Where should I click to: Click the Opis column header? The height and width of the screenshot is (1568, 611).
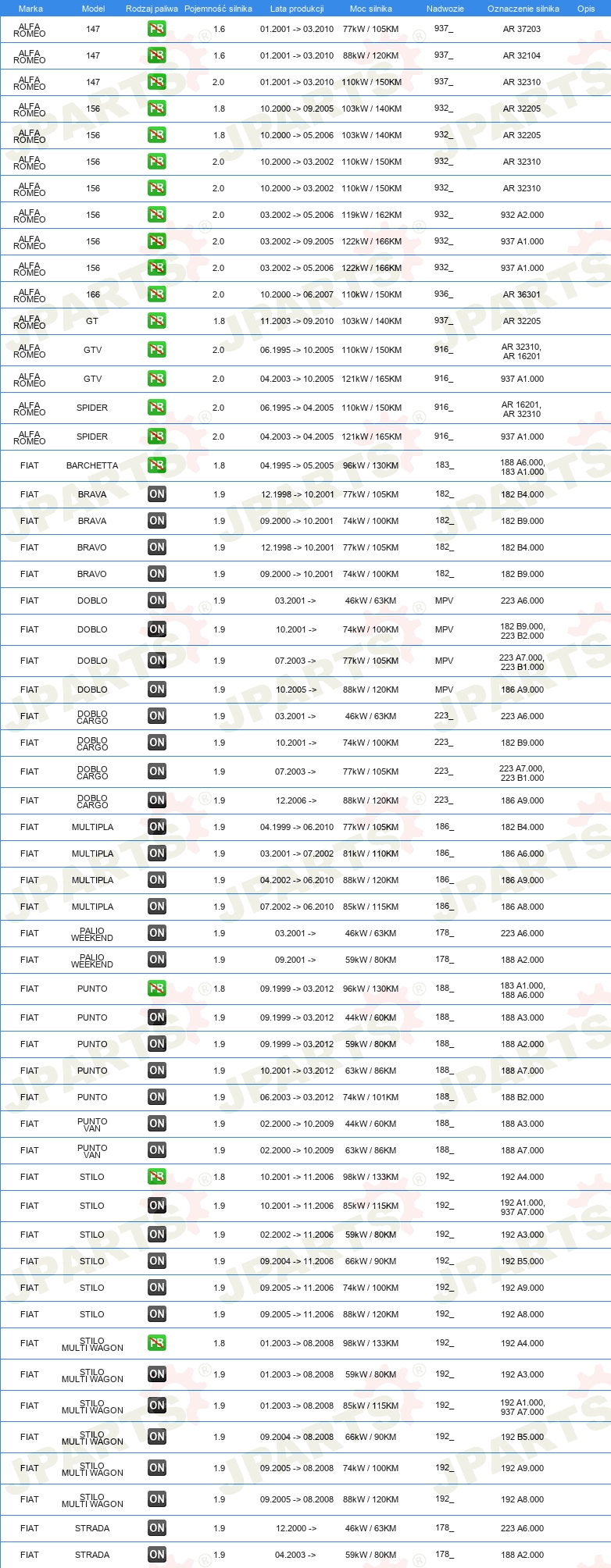pyautogui.click(x=586, y=9)
